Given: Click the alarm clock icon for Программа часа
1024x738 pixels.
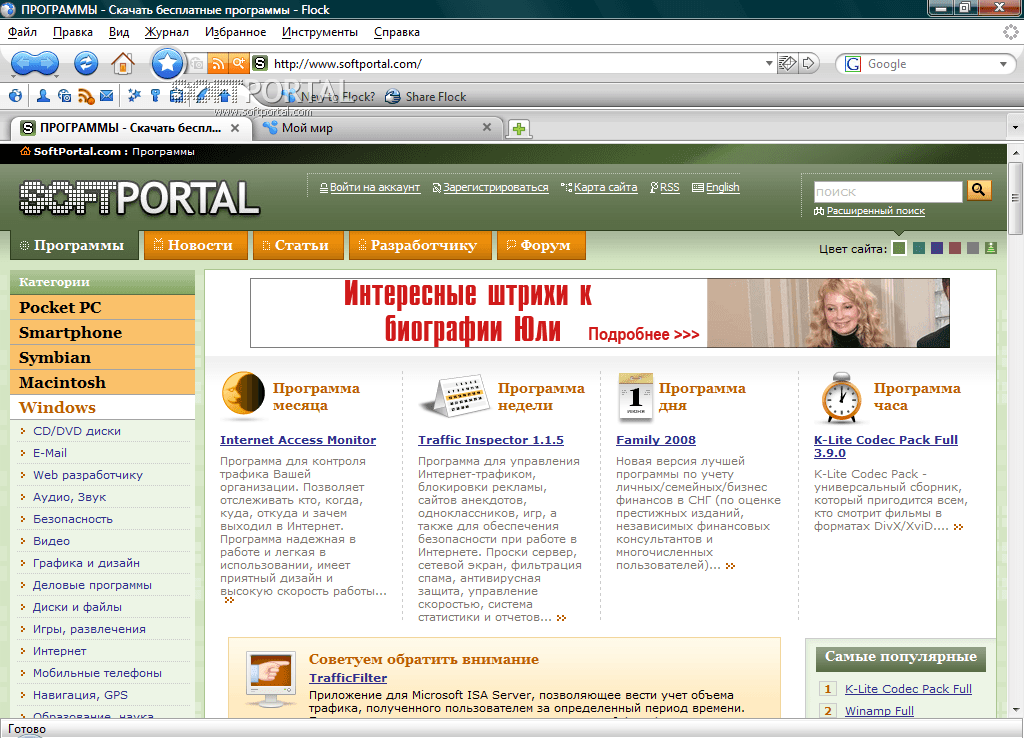Looking at the screenshot, I should (840, 397).
